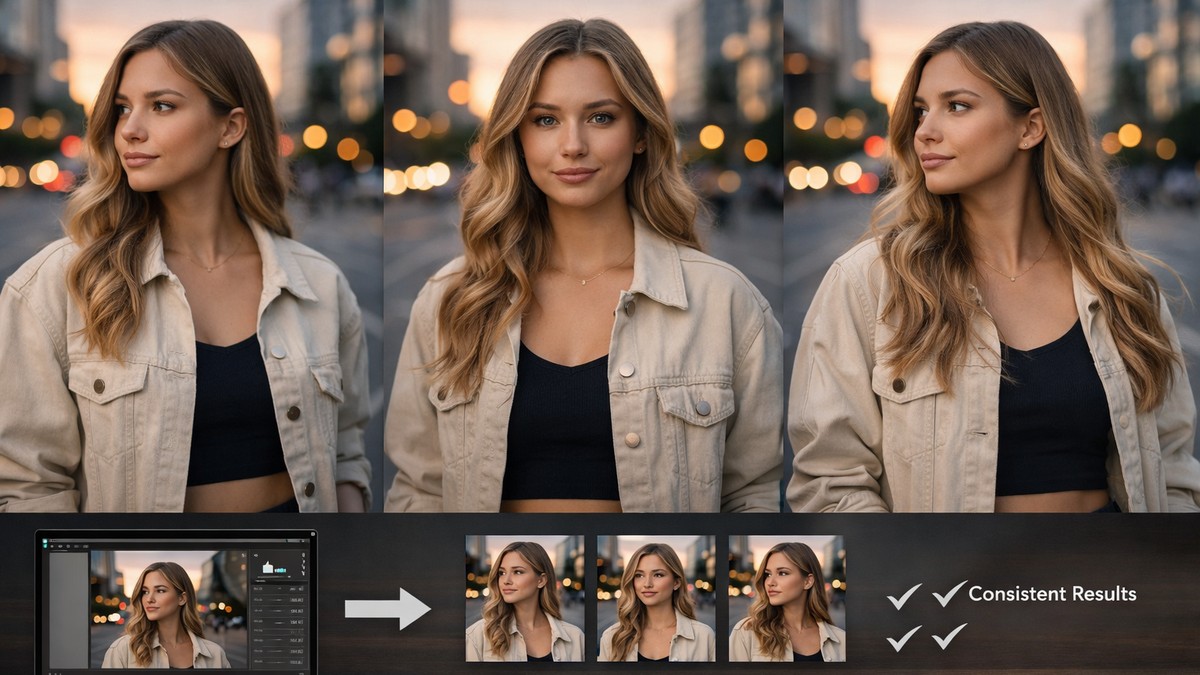
Task: Click the small icon above the image preview corner
Action: (x=243, y=554)
